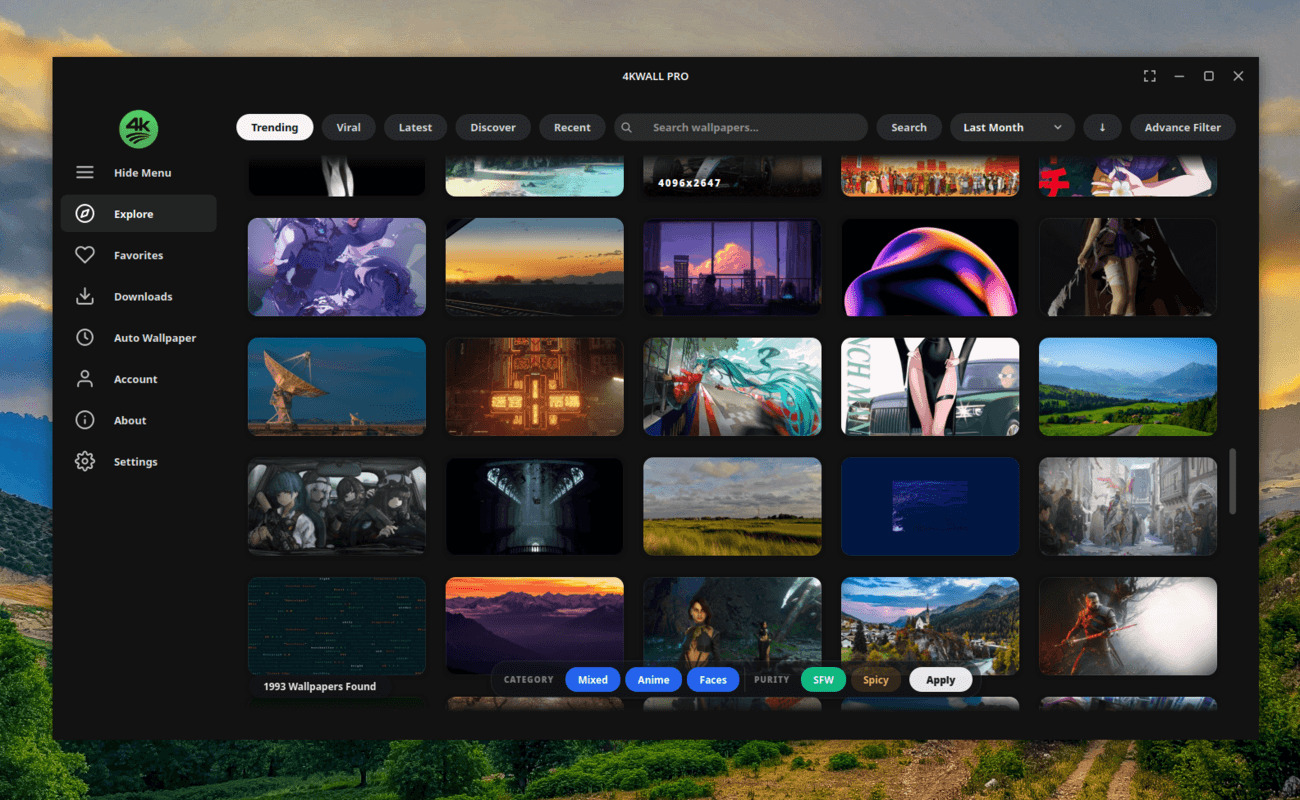Click the hamburger Hide Menu icon
Image resolution: width=1300 pixels, height=800 pixels.
click(x=85, y=173)
